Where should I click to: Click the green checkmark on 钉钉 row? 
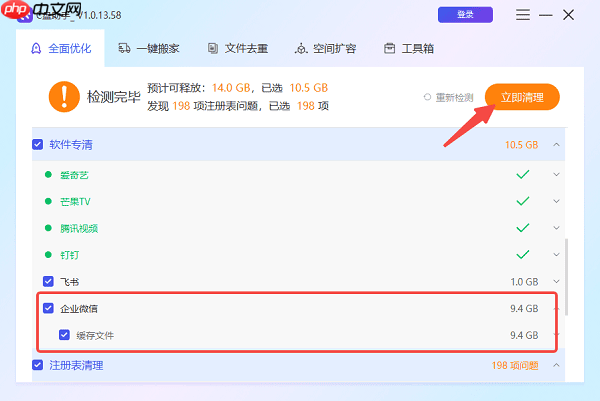point(523,255)
